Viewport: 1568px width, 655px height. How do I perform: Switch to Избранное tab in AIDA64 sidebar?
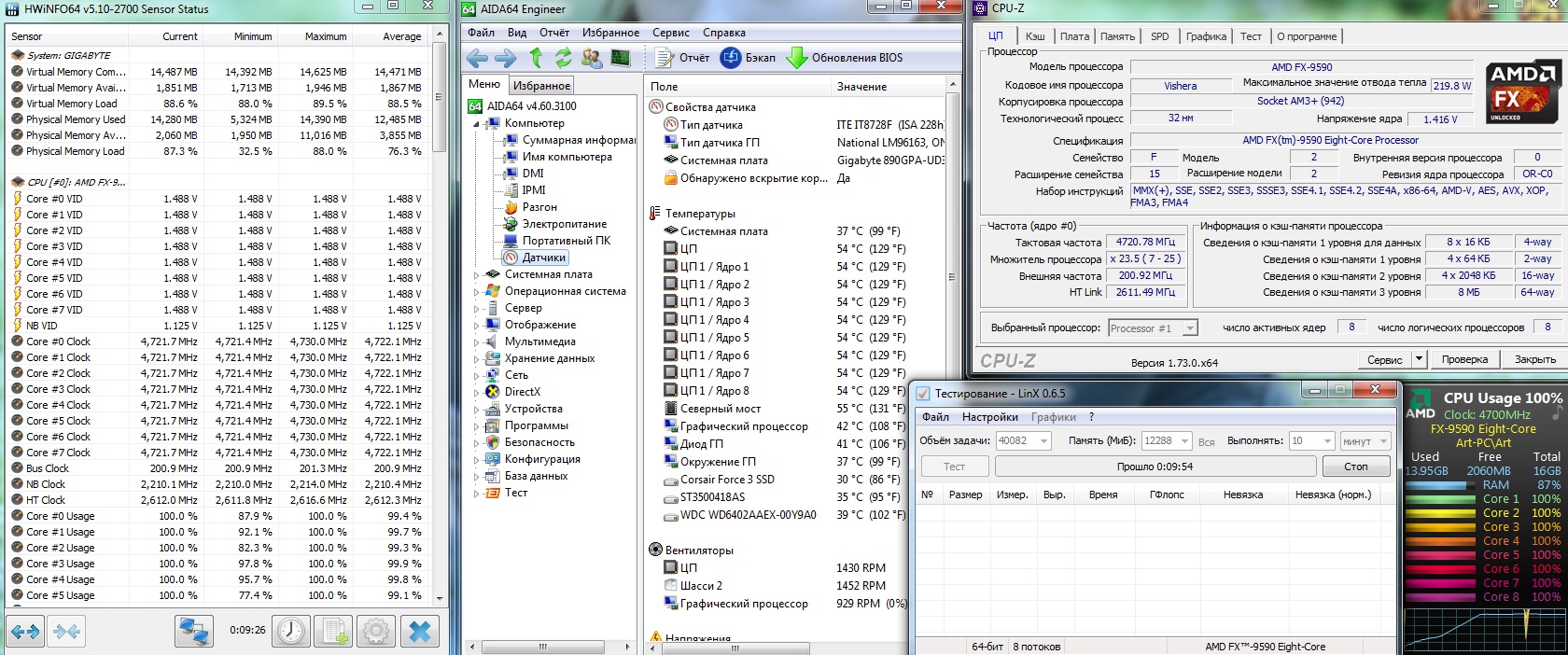coord(542,85)
